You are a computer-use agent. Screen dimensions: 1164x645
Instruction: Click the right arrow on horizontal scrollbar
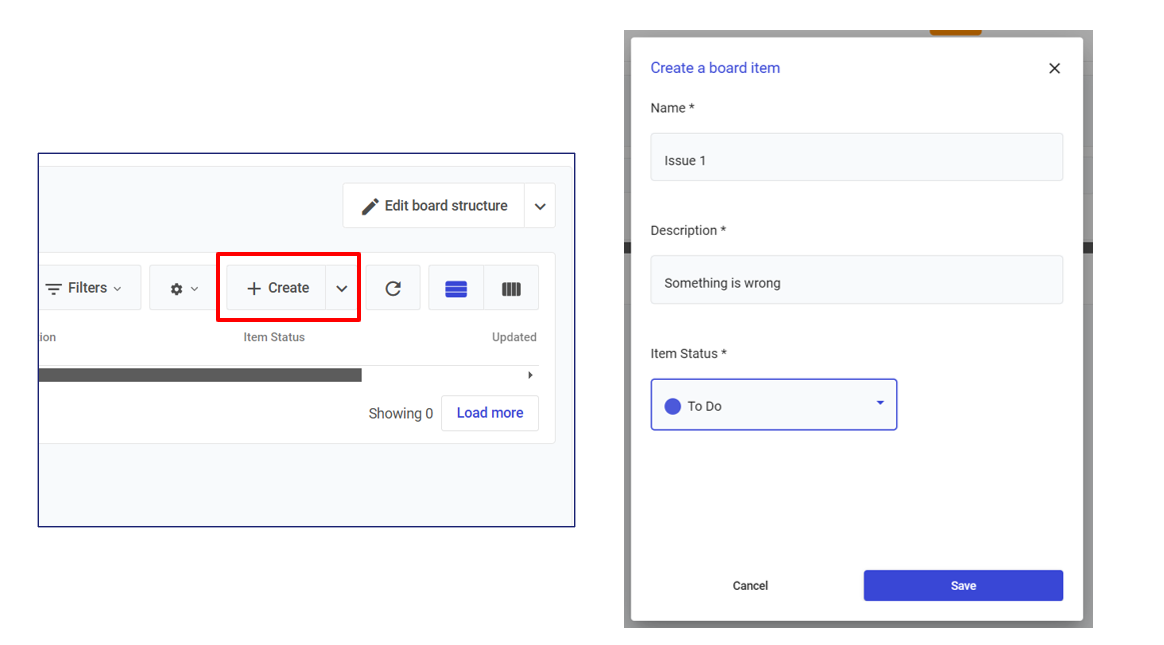[x=530, y=375]
